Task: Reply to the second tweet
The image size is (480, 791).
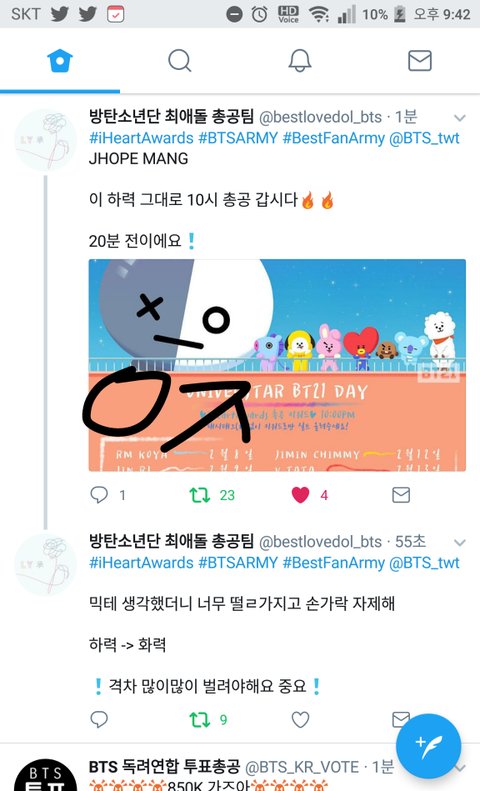Action: point(99,719)
